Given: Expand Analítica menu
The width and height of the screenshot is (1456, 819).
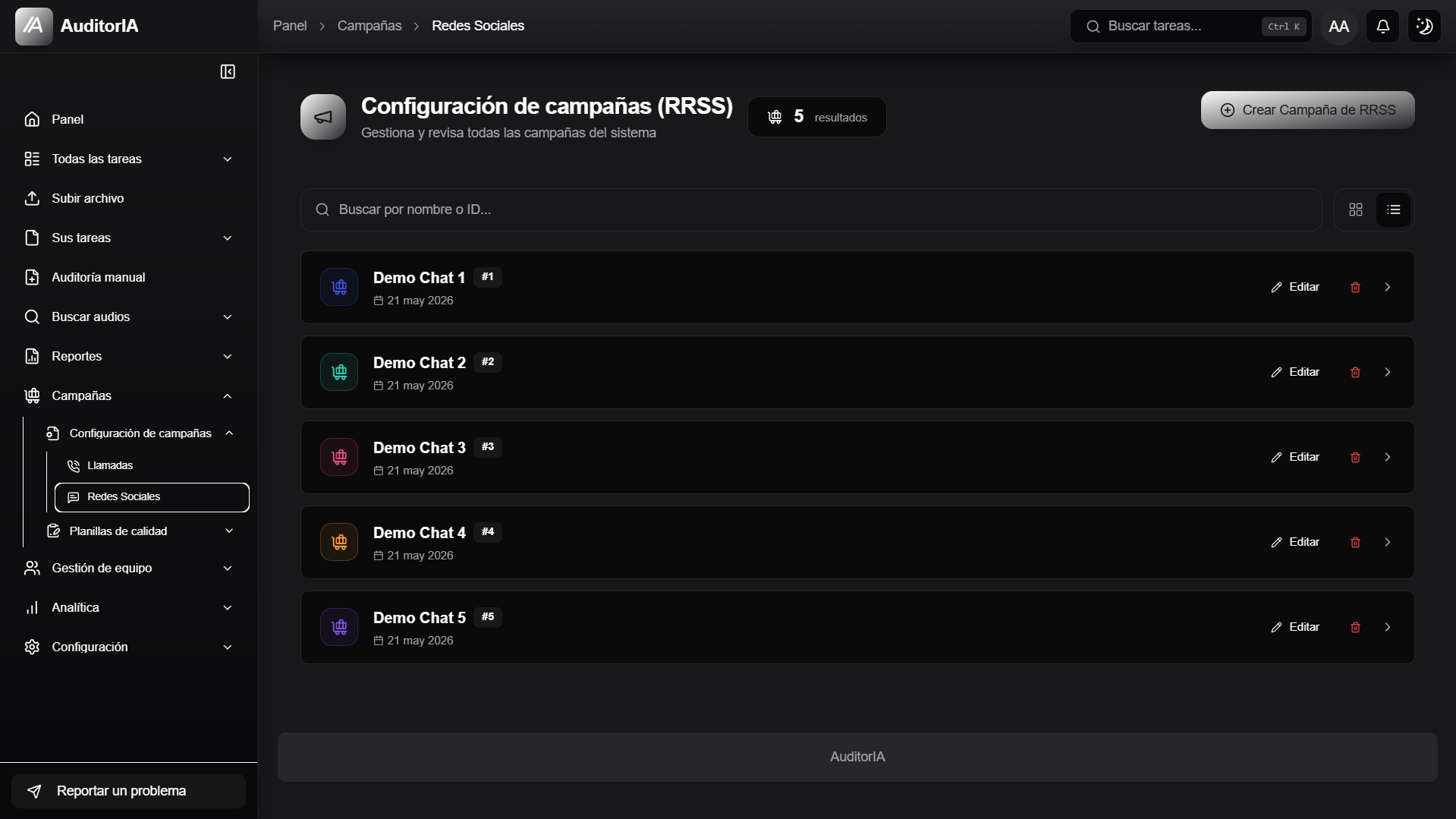Looking at the screenshot, I should click(x=128, y=607).
